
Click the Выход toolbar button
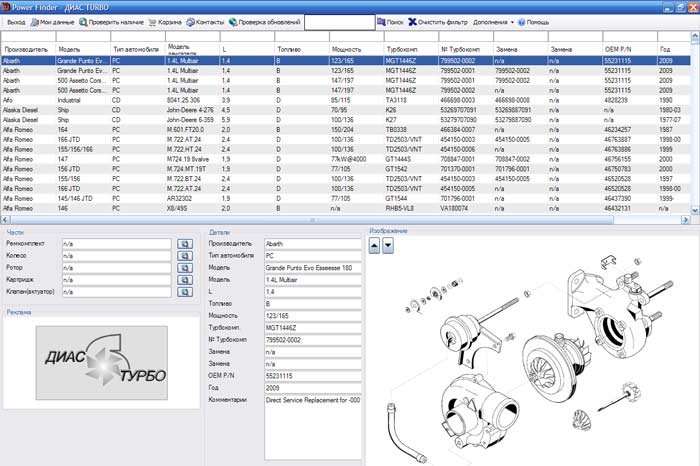[16, 22]
